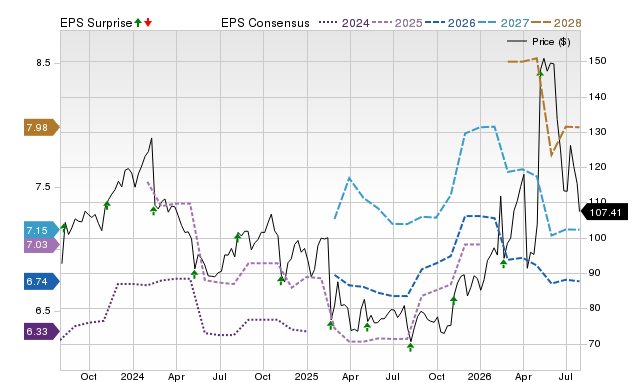Click the 2024 label on the time axis

[132, 376]
